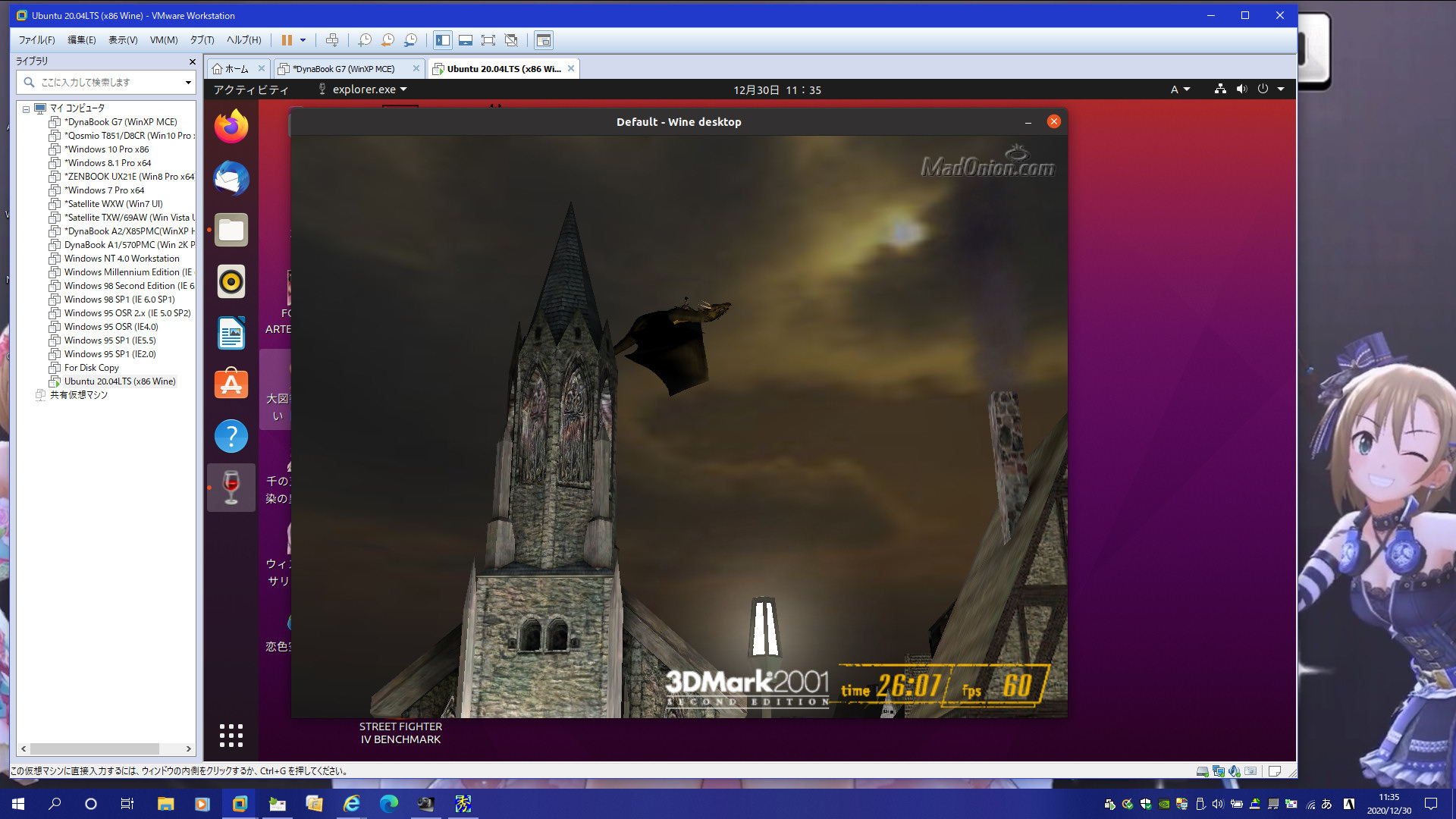Collapse the マイ コンピュータ tree node
1456x819 pixels.
point(26,108)
